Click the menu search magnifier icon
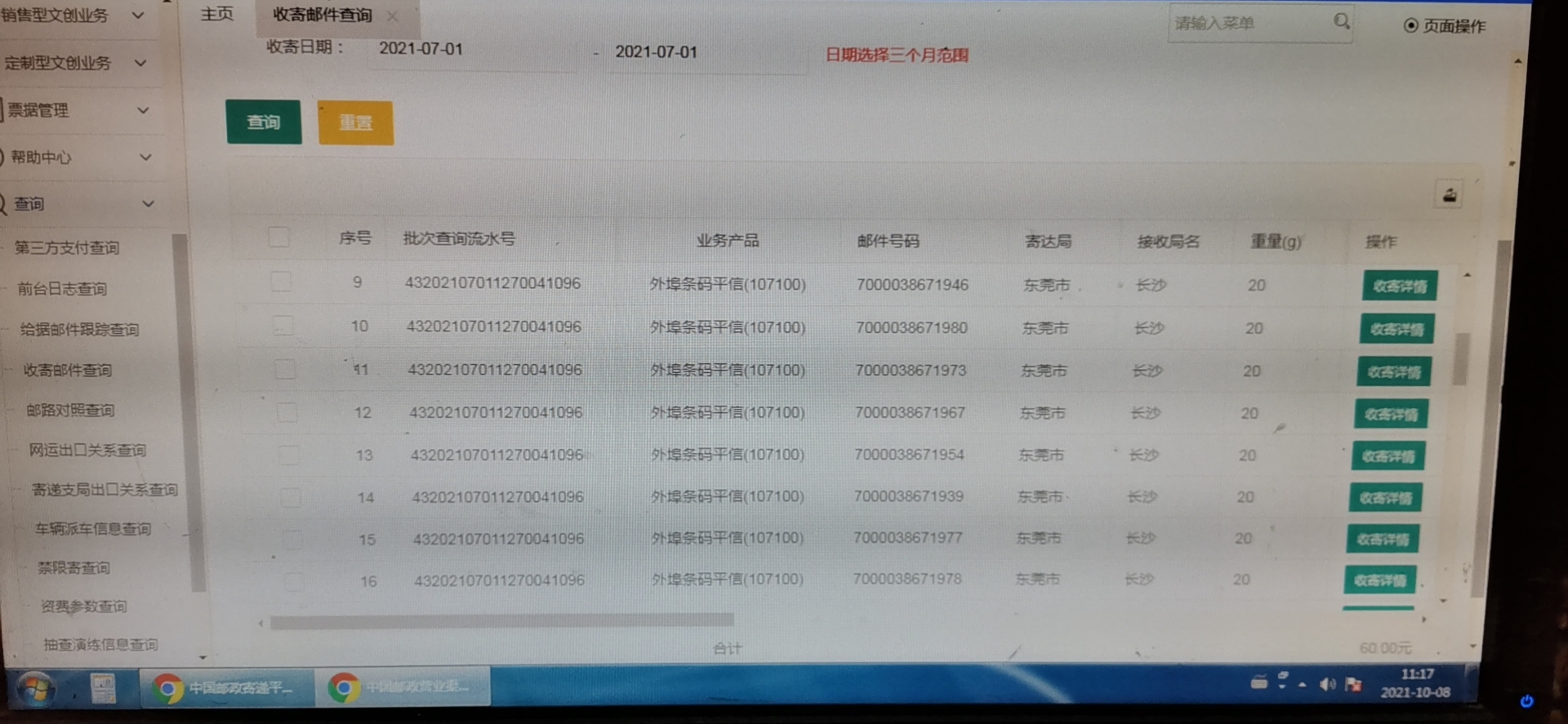Viewport: 1568px width, 724px height. pyautogui.click(x=1341, y=22)
